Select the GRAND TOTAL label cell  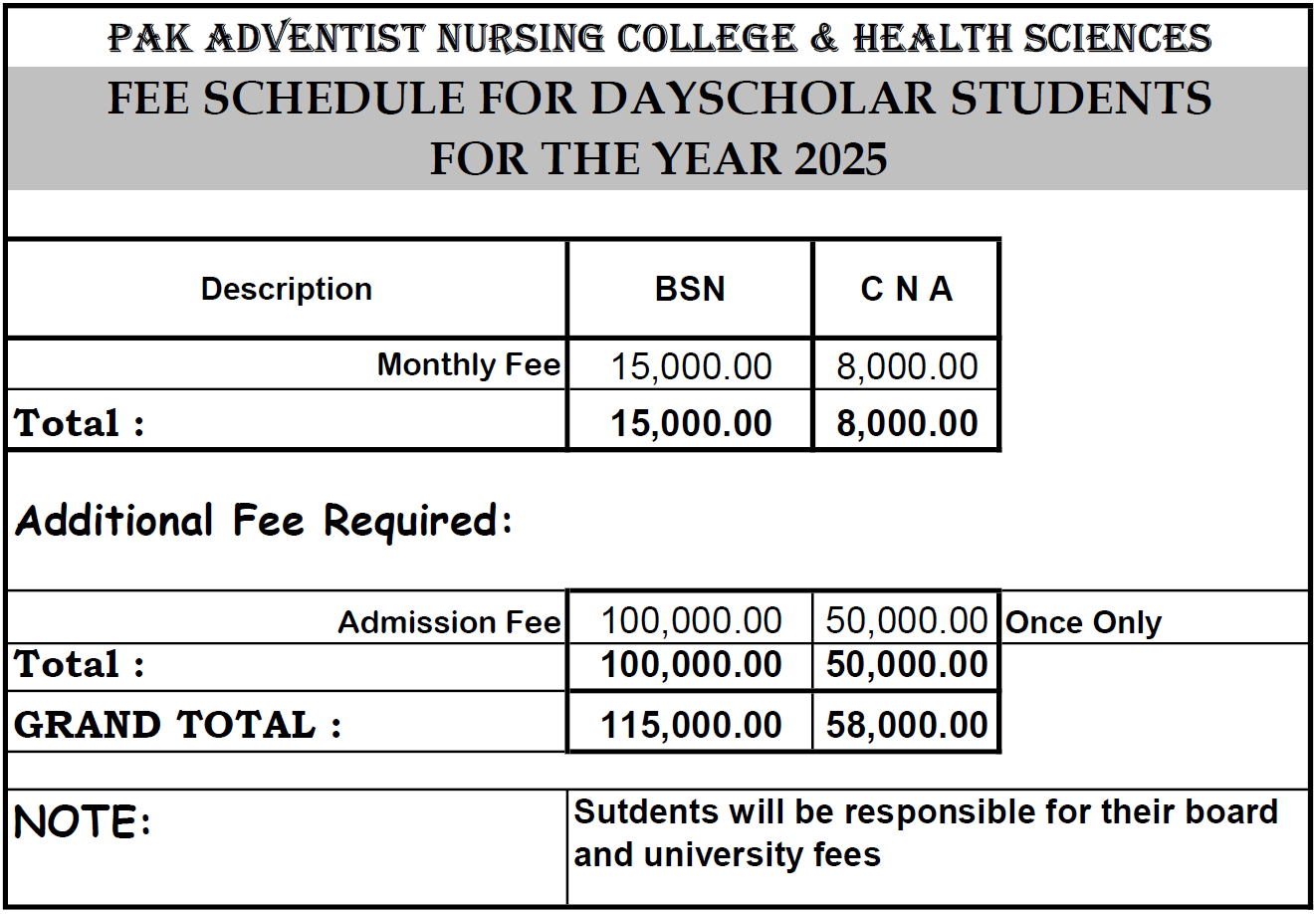pos(287,724)
